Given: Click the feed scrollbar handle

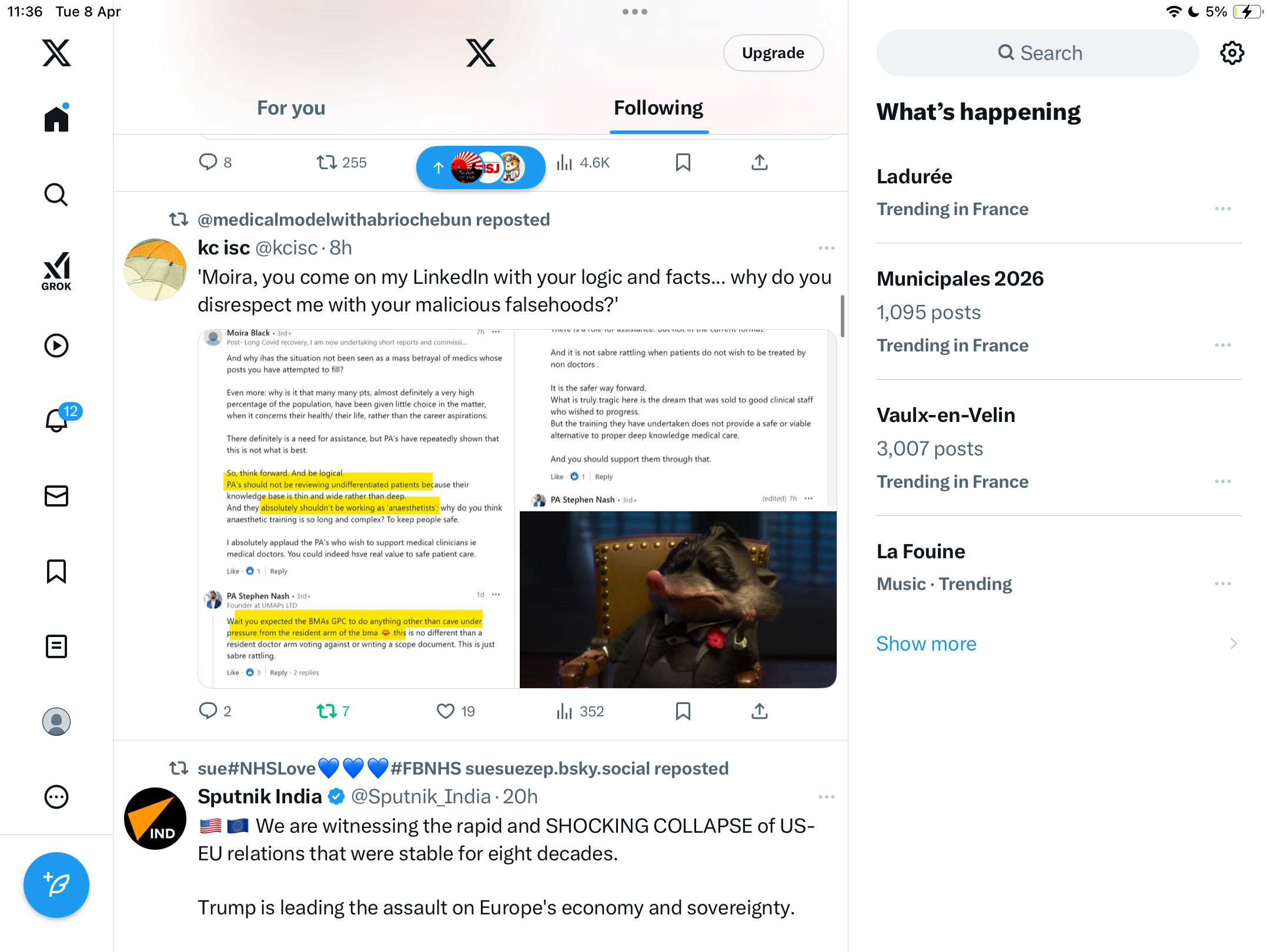Looking at the screenshot, I should [843, 316].
